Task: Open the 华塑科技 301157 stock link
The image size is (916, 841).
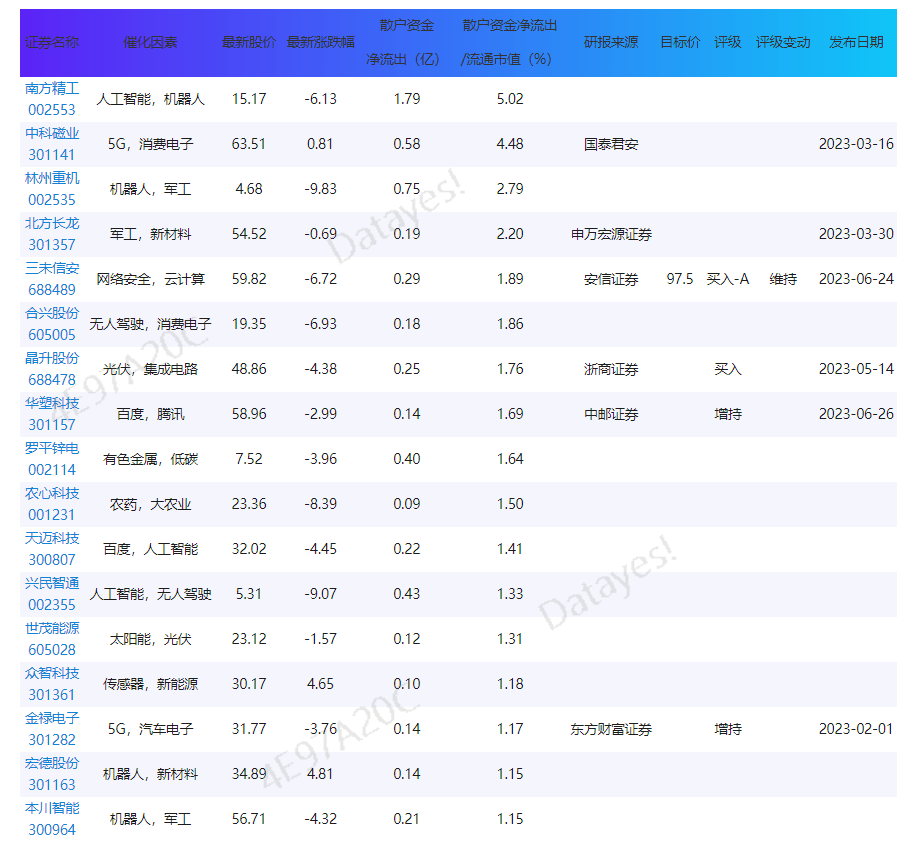Action: tap(52, 414)
